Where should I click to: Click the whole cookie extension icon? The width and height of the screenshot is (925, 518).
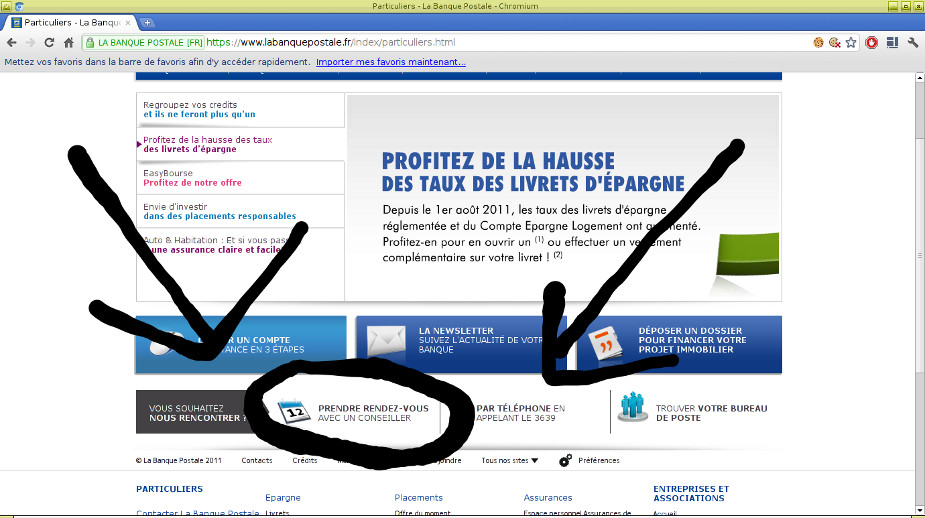tap(818, 42)
